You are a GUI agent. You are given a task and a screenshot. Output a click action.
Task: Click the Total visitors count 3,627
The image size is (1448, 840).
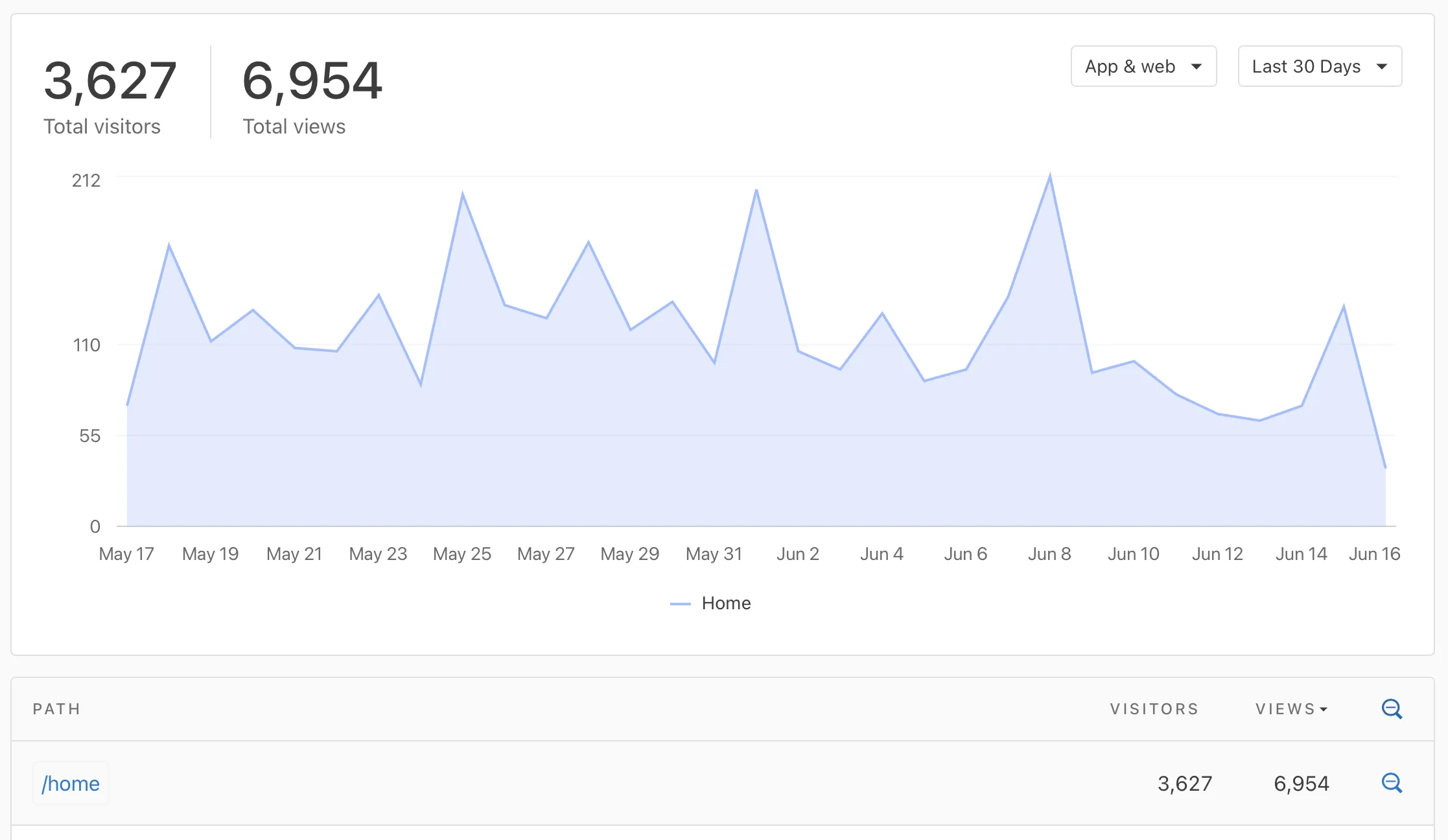110,81
